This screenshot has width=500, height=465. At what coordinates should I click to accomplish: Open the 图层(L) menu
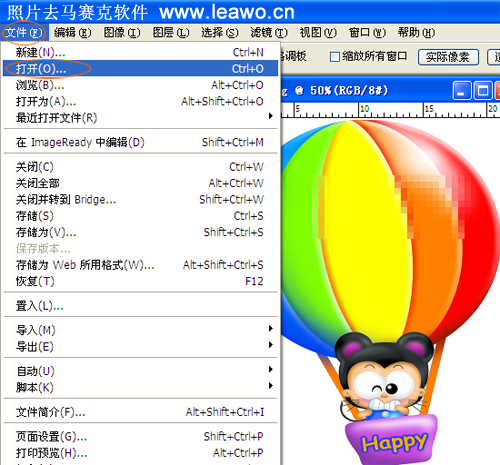point(171,33)
